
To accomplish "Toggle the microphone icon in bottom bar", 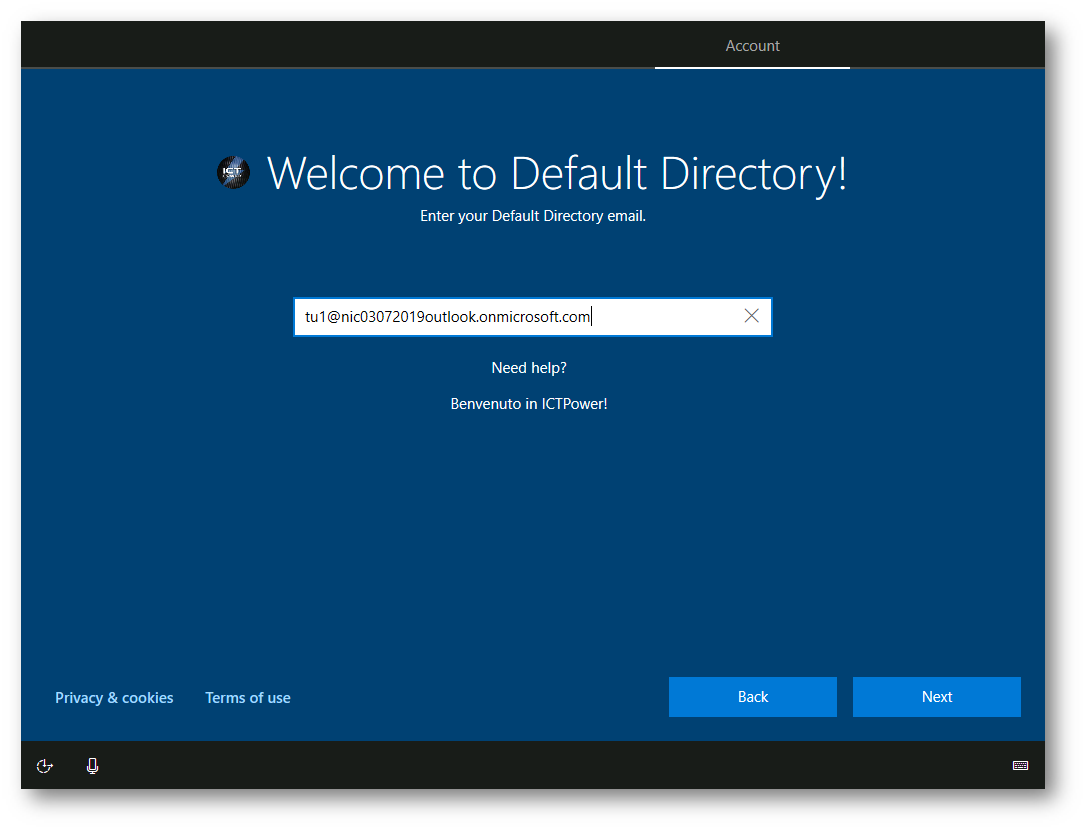I will pyautogui.click(x=92, y=766).
